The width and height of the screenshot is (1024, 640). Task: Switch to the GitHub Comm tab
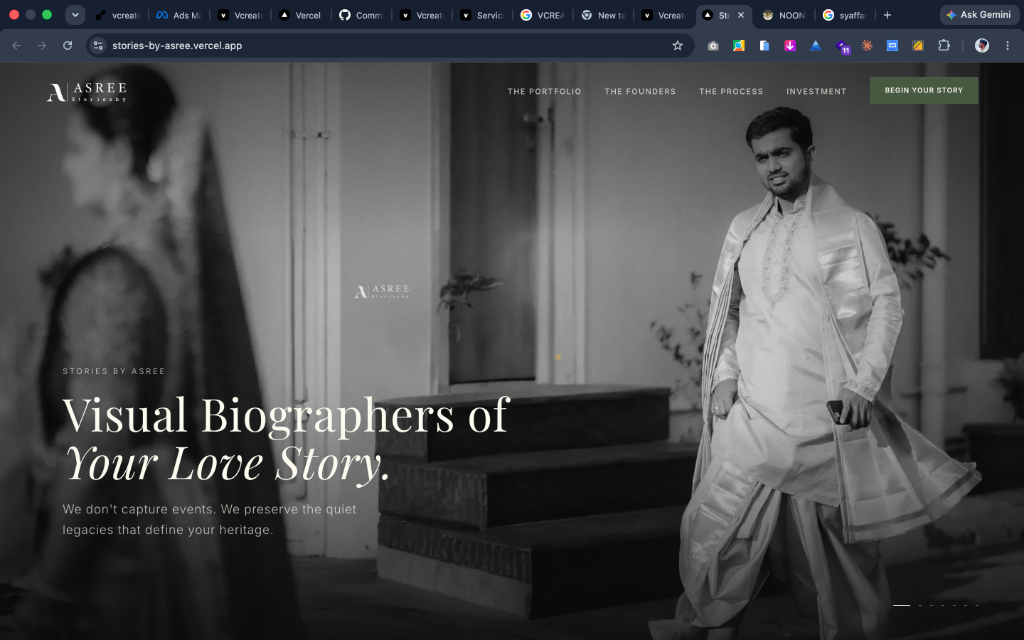pyautogui.click(x=360, y=15)
